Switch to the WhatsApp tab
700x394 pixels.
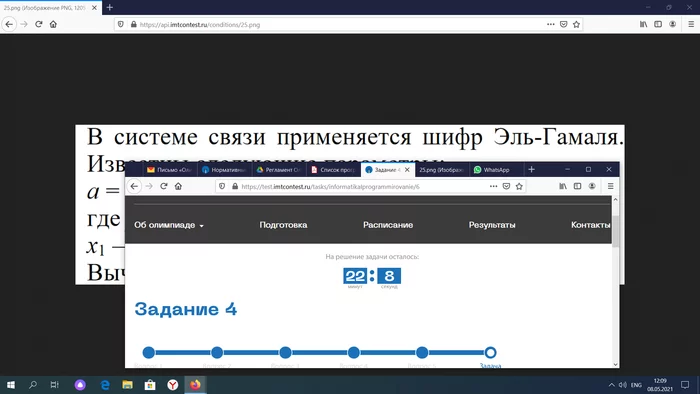point(496,170)
